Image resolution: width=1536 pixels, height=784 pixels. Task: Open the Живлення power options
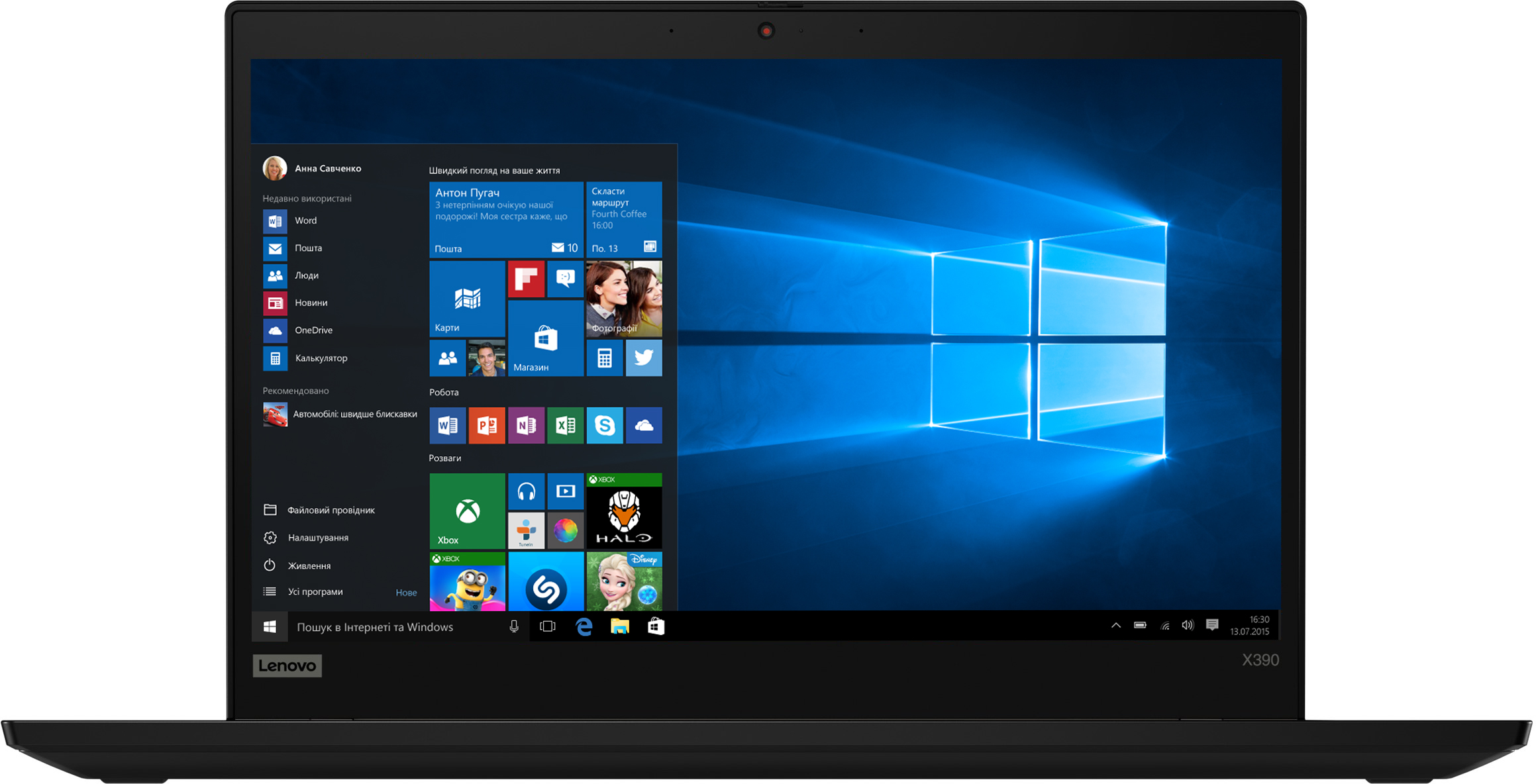click(x=309, y=565)
